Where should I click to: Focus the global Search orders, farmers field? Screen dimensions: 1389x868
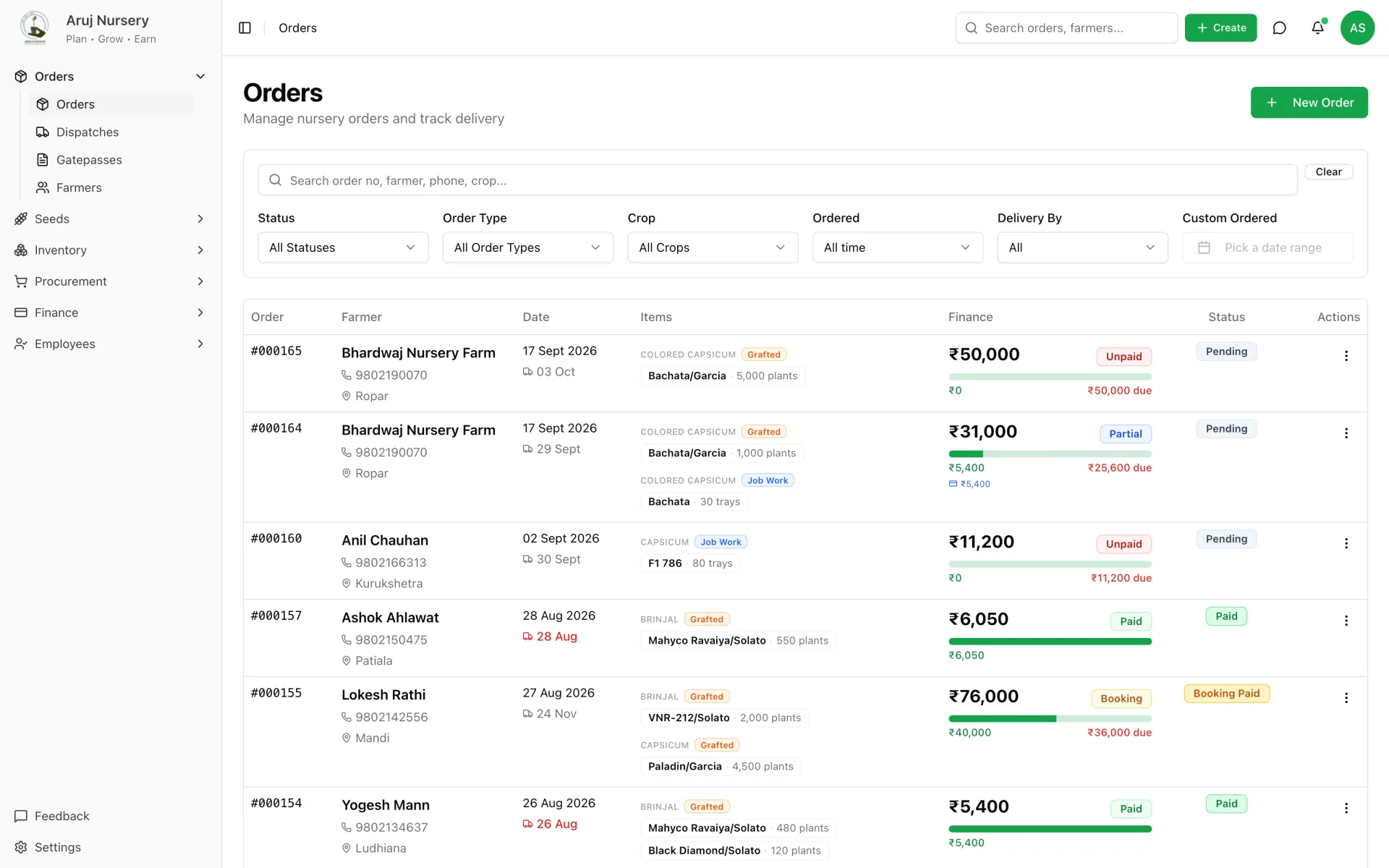(x=1066, y=27)
